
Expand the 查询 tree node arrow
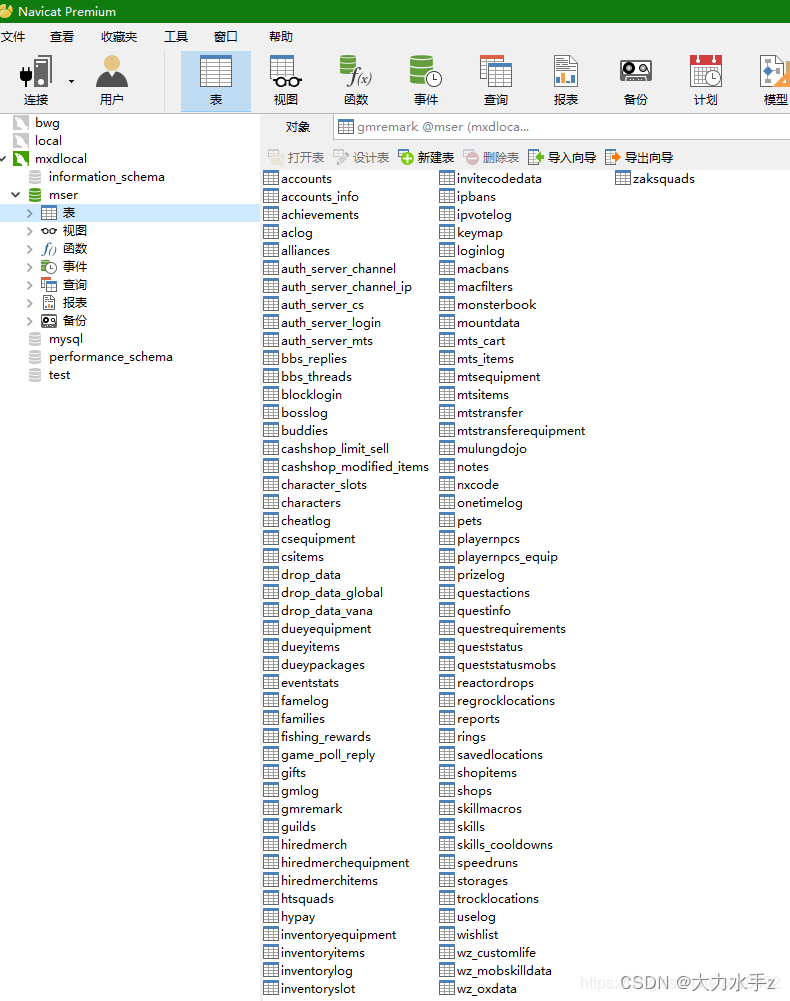point(29,285)
